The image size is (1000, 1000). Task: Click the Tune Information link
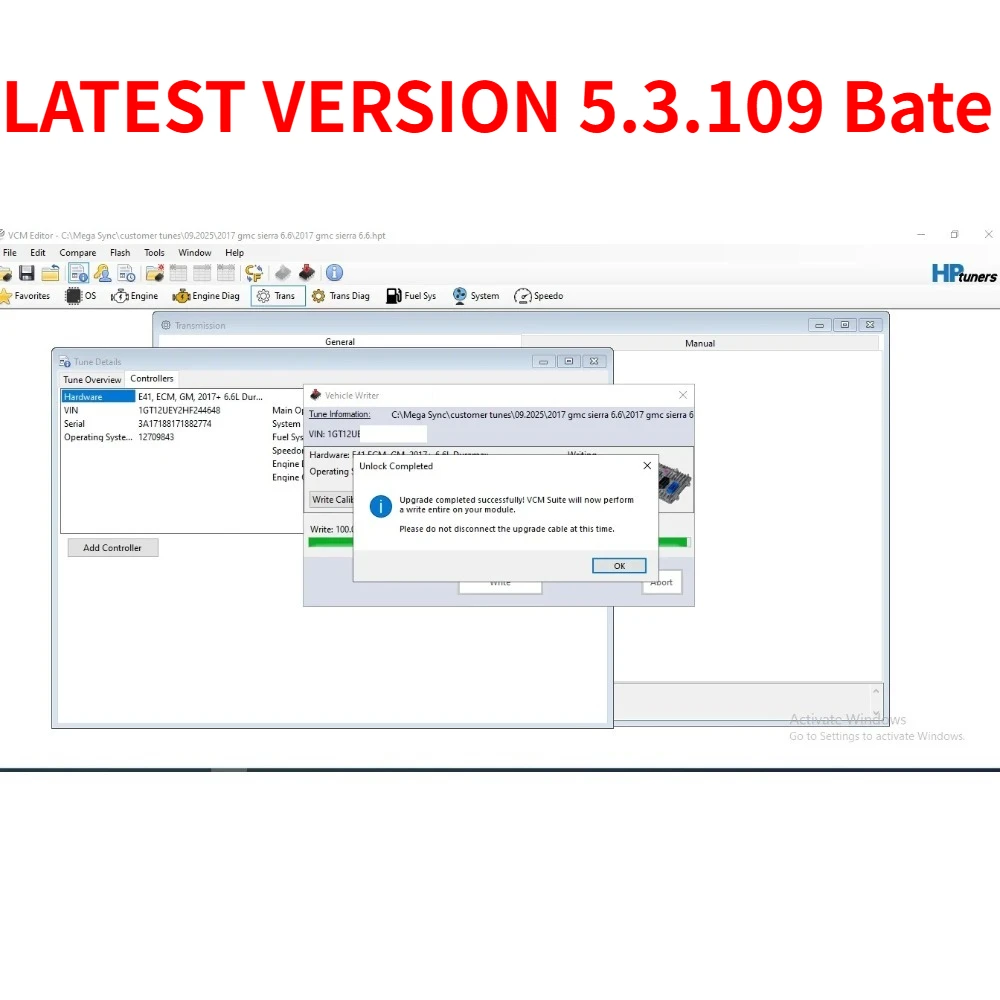pos(339,414)
